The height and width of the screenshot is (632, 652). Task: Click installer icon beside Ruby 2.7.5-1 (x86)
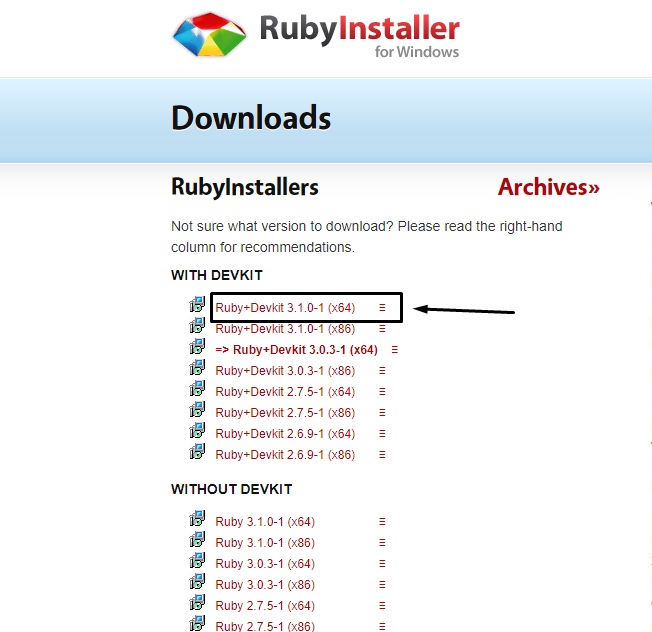pos(198,623)
